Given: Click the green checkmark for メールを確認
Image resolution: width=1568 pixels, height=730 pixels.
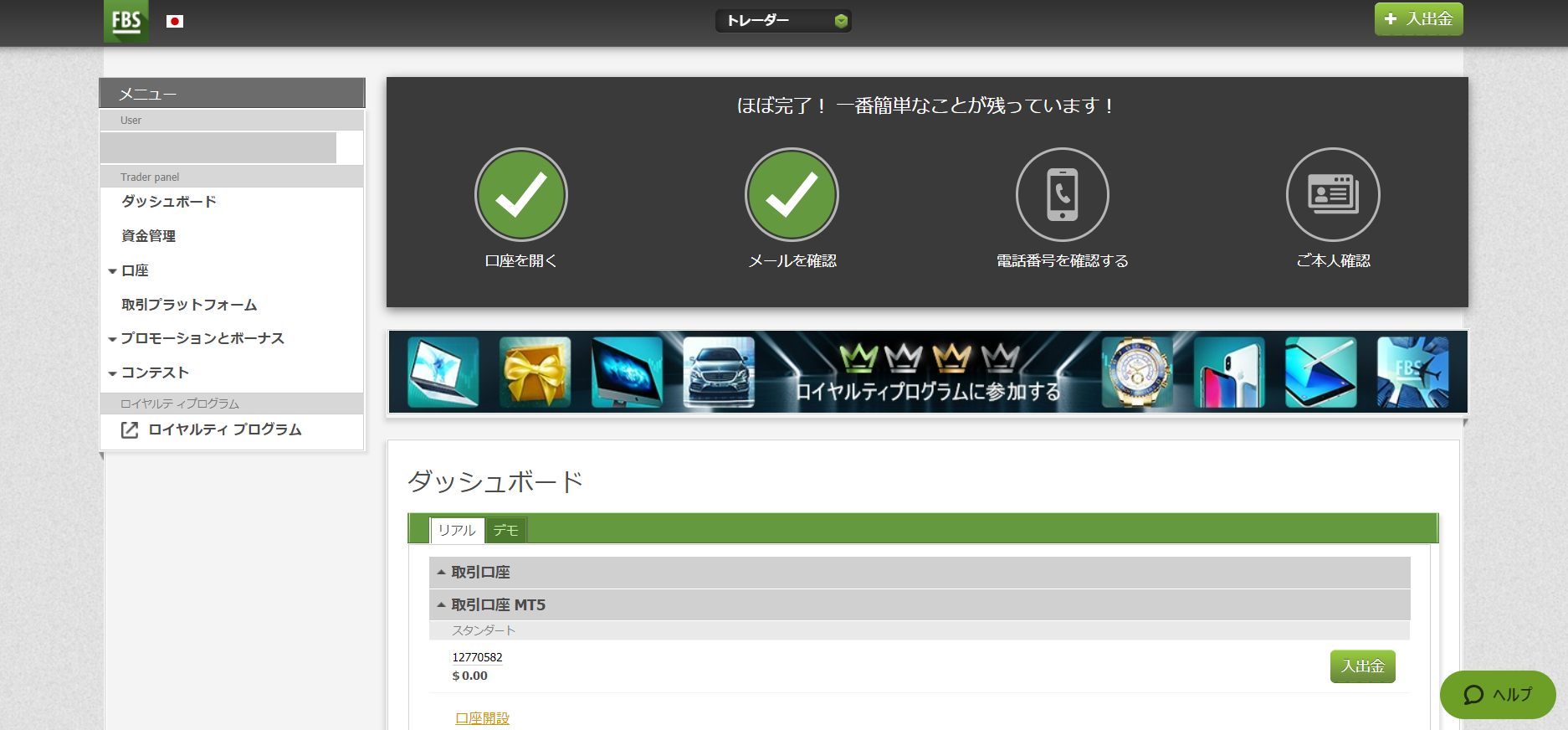Looking at the screenshot, I should (792, 195).
